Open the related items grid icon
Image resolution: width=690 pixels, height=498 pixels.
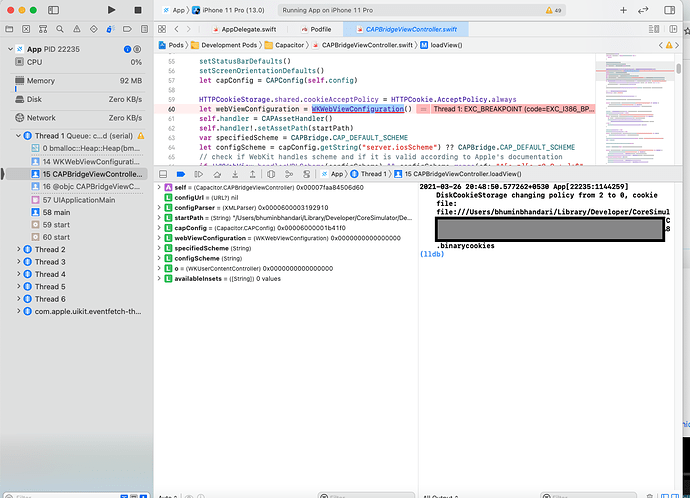[x=163, y=29]
